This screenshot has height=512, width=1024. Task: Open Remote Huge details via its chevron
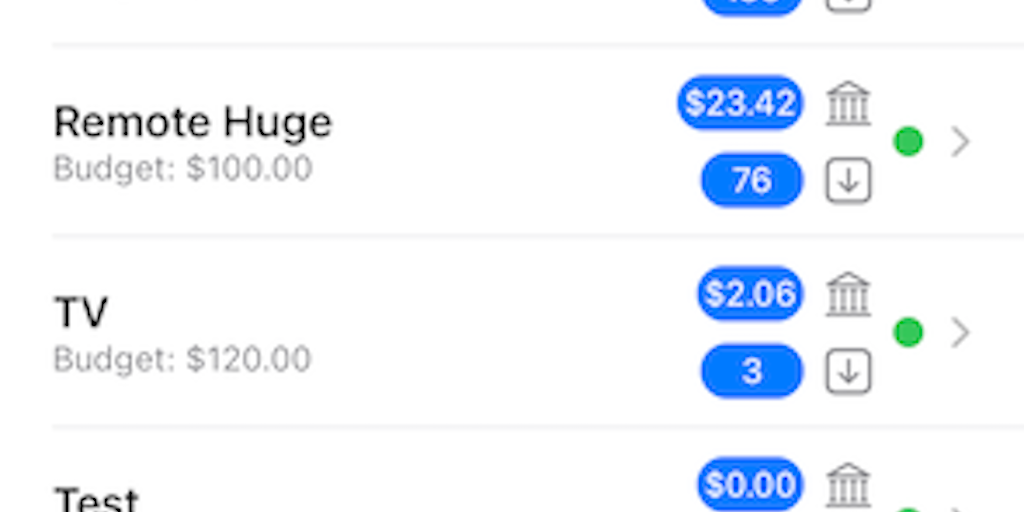pyautogui.click(x=960, y=142)
